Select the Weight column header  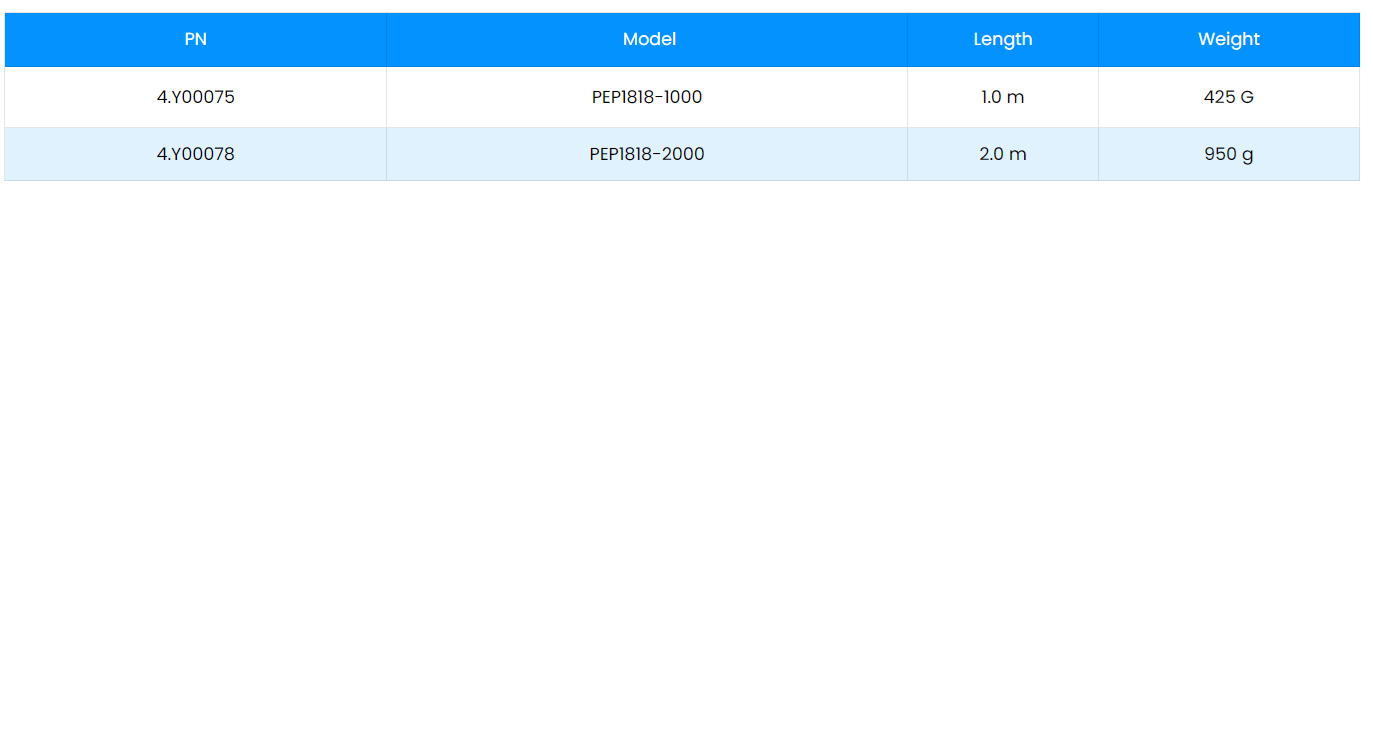pos(1228,39)
